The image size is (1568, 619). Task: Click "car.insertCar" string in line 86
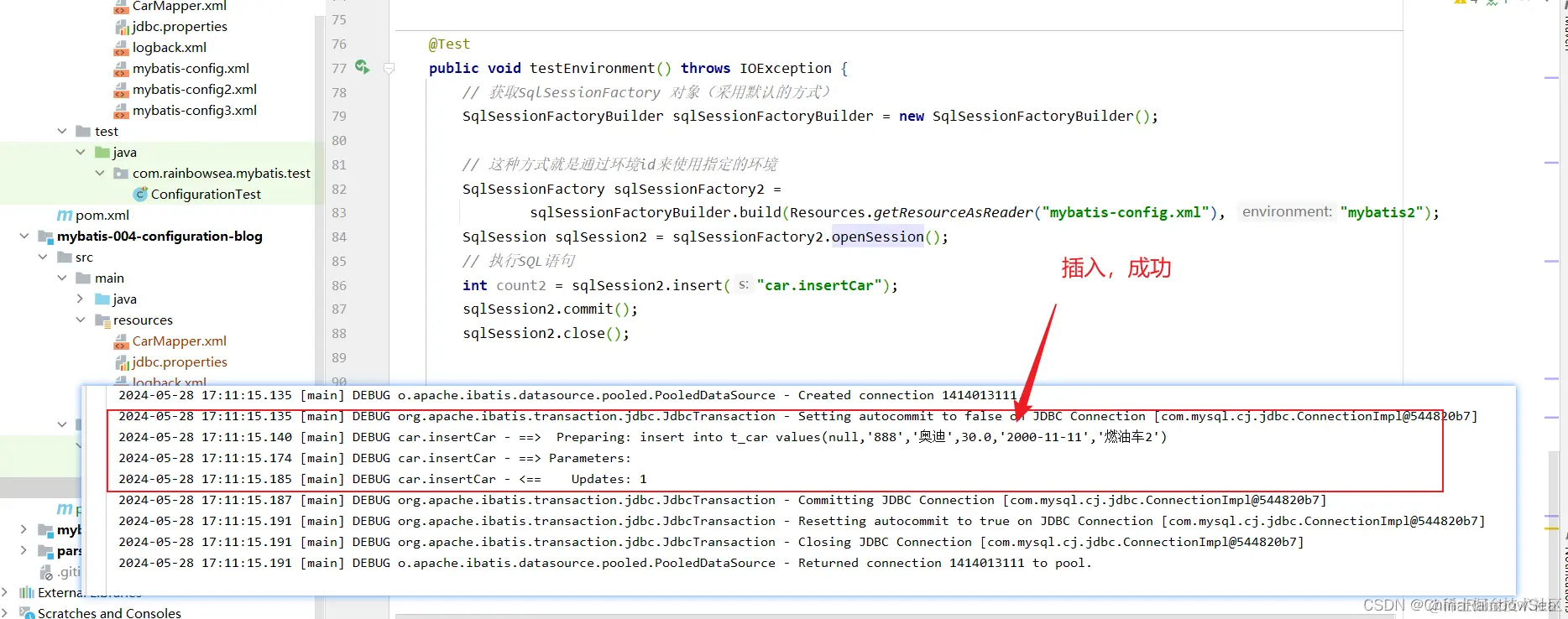click(x=818, y=285)
